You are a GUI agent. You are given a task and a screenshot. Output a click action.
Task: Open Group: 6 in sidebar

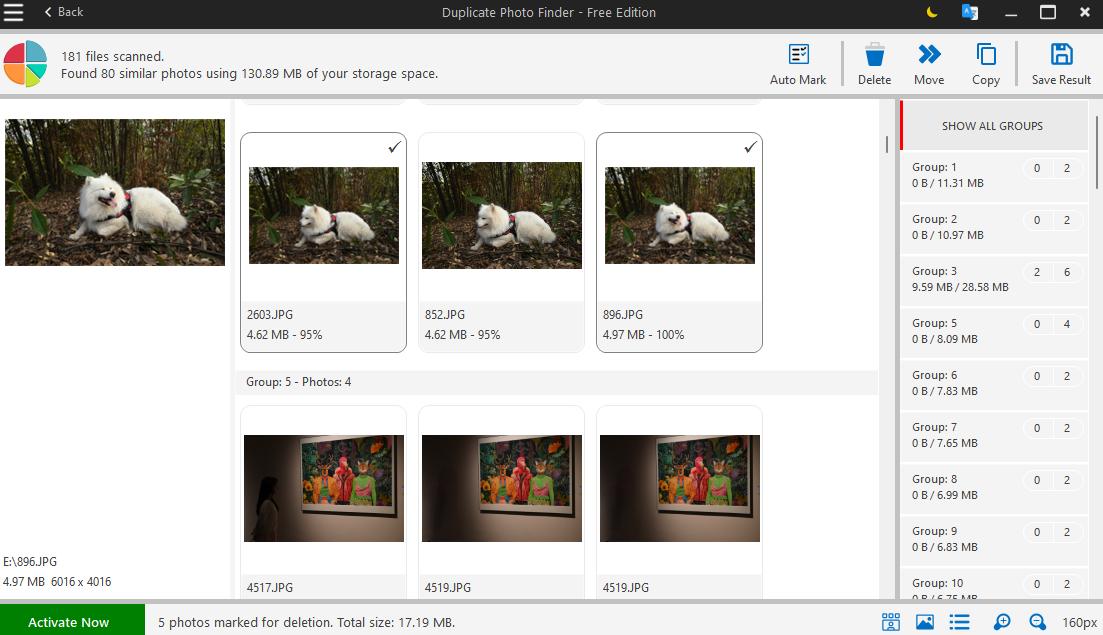(x=993, y=383)
